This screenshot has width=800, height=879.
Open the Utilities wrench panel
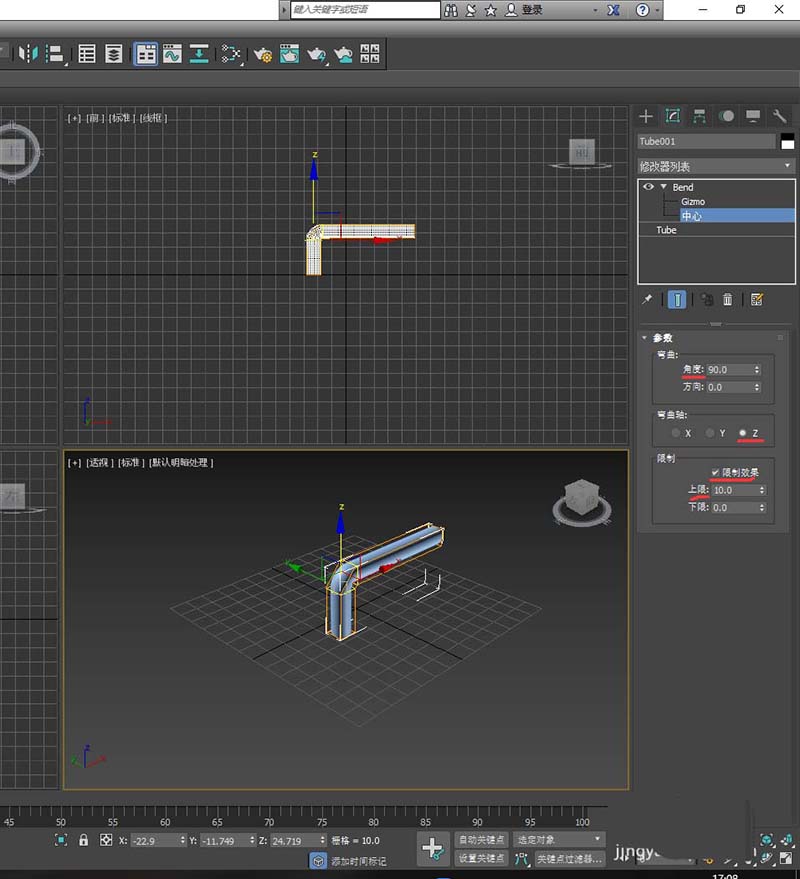[781, 116]
